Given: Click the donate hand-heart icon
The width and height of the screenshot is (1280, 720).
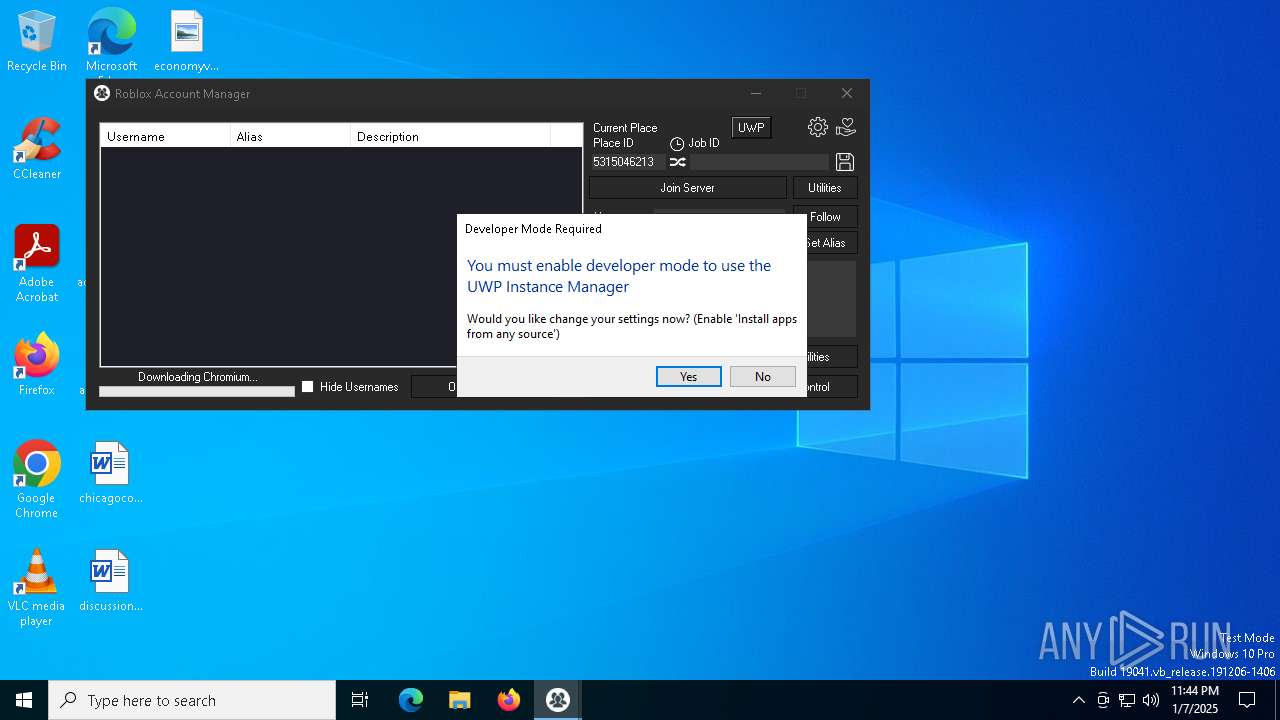Looking at the screenshot, I should [846, 127].
